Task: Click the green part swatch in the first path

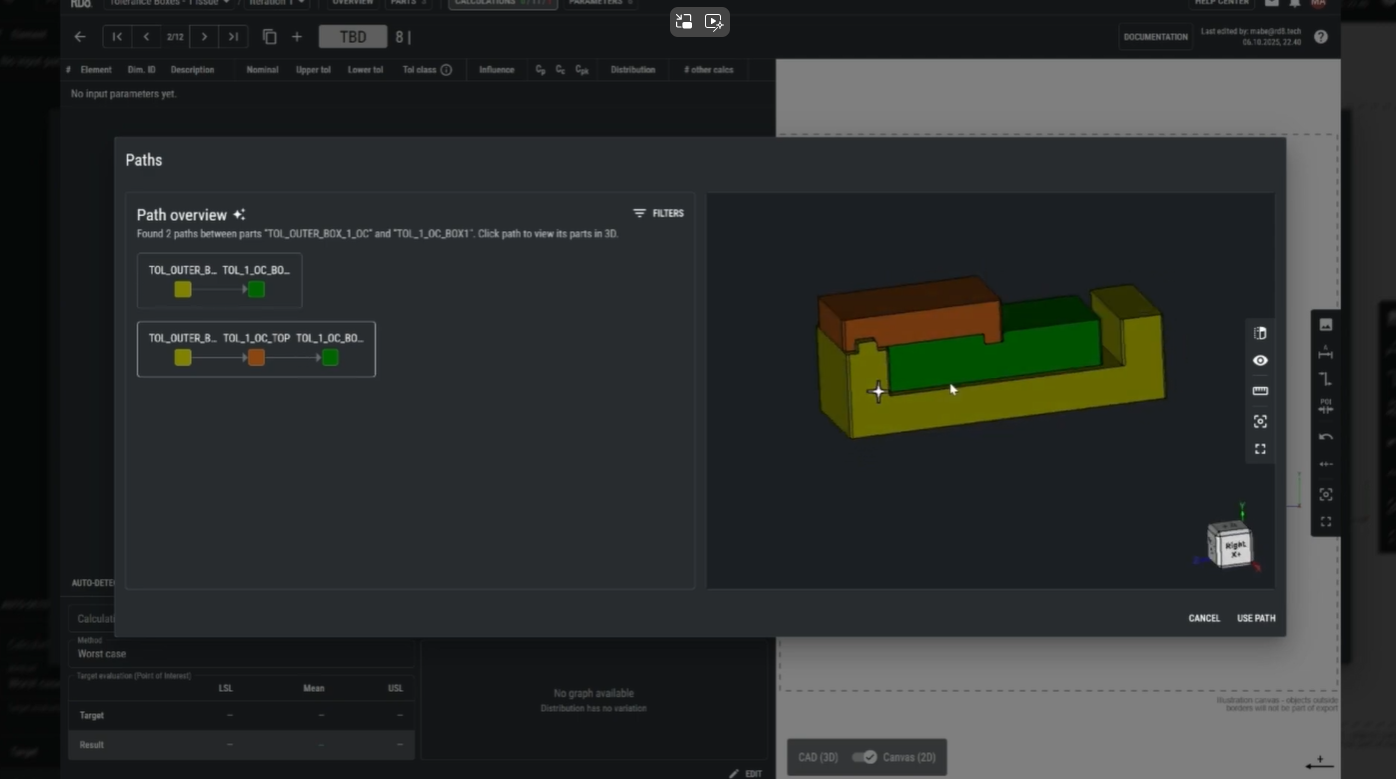Action: tap(256, 289)
